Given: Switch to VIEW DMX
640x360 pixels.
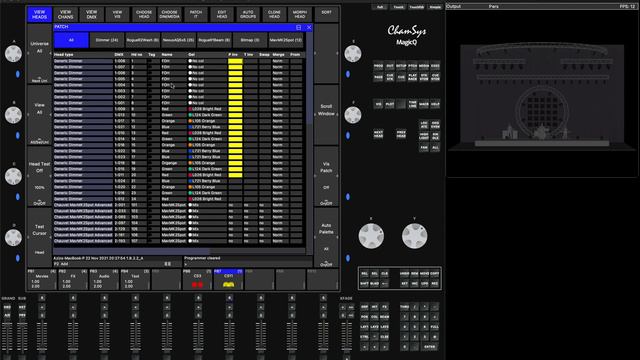Looking at the screenshot, I should 91,15.
